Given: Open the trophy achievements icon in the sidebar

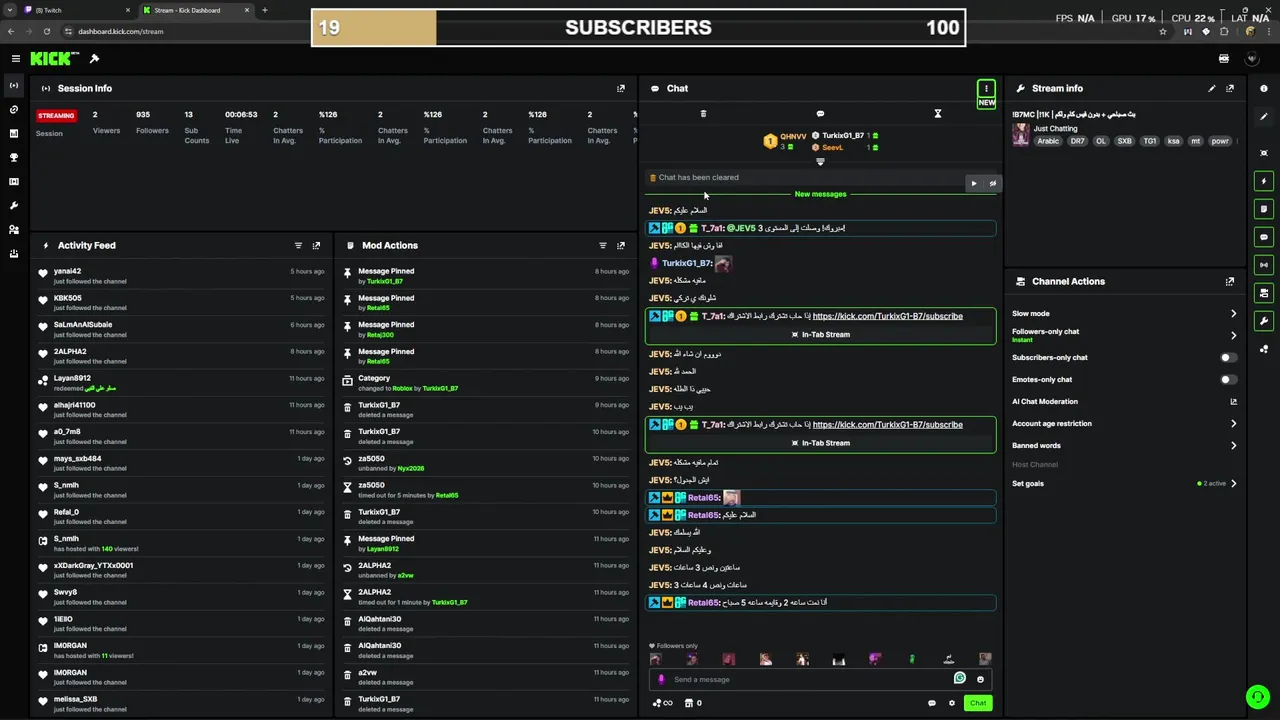Looking at the screenshot, I should pyautogui.click(x=14, y=158).
